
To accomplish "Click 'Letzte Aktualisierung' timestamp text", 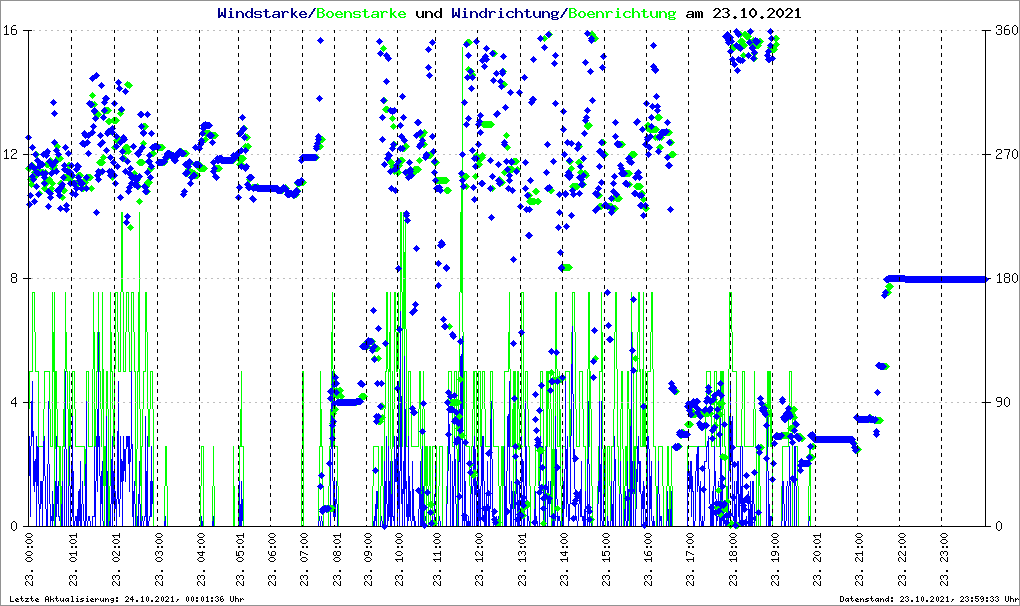I will (x=127, y=599).
